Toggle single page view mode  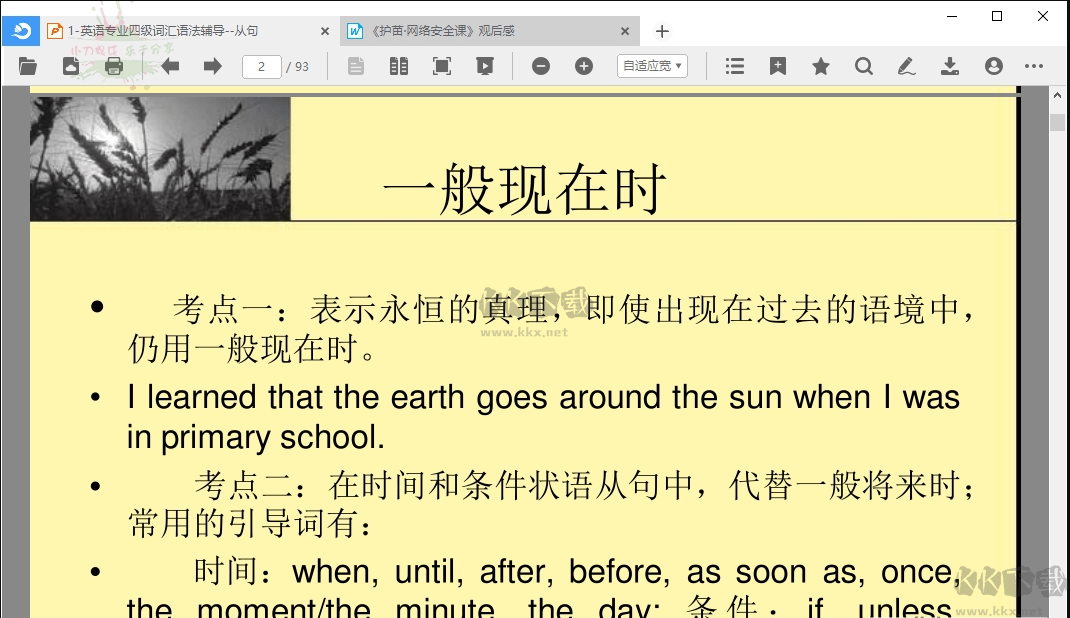tap(355, 65)
